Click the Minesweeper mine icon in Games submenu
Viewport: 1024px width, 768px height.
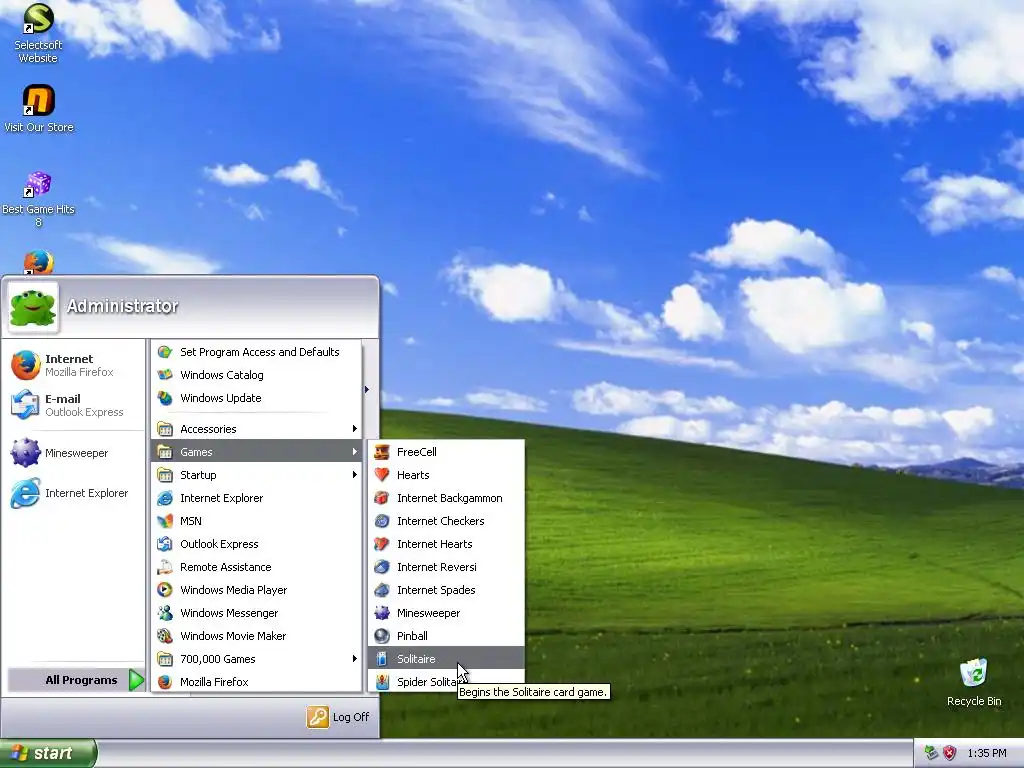[382, 613]
